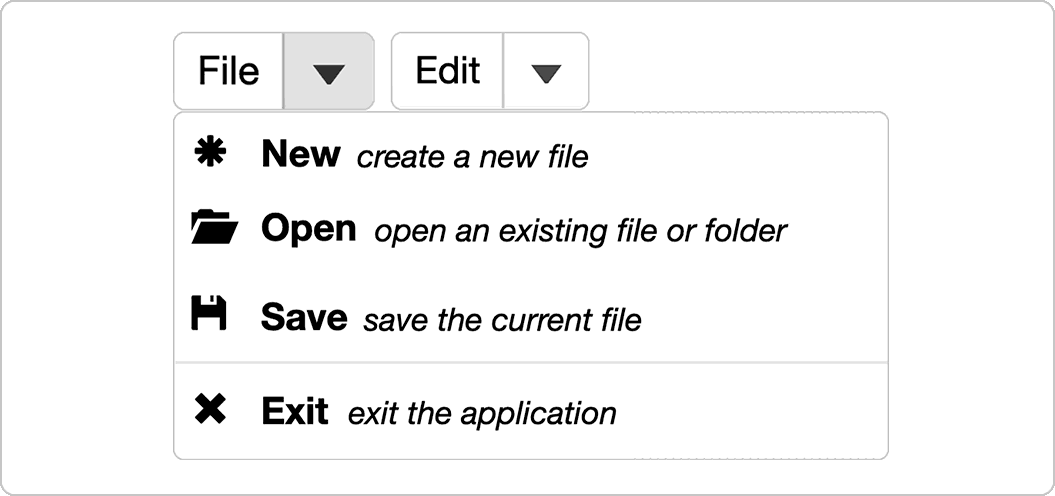This screenshot has height=496, width=1055.
Task: Choose the bold Open menu entry
Action: pos(309,229)
